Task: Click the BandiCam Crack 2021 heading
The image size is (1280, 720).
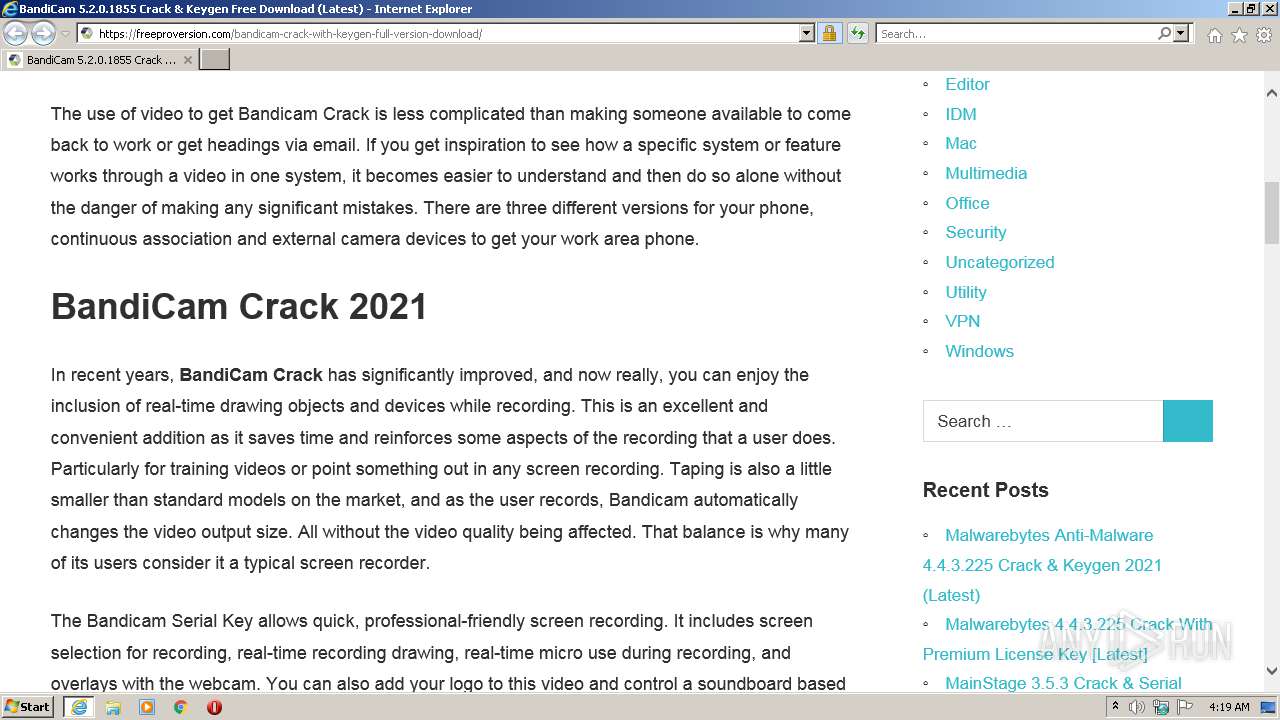Action: pos(239,306)
